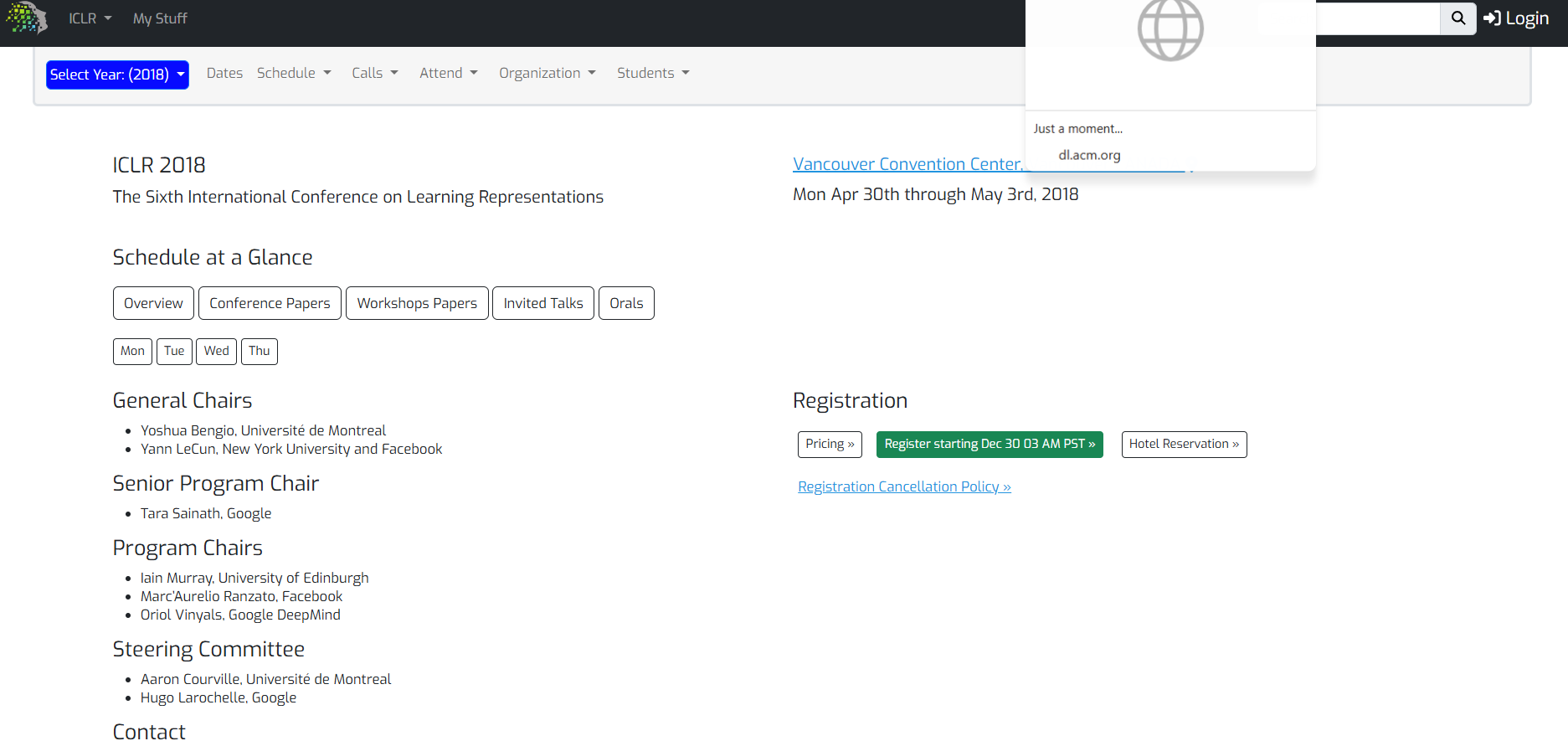View the Orals schedule
The height and width of the screenshot is (741, 1568).
coord(626,303)
